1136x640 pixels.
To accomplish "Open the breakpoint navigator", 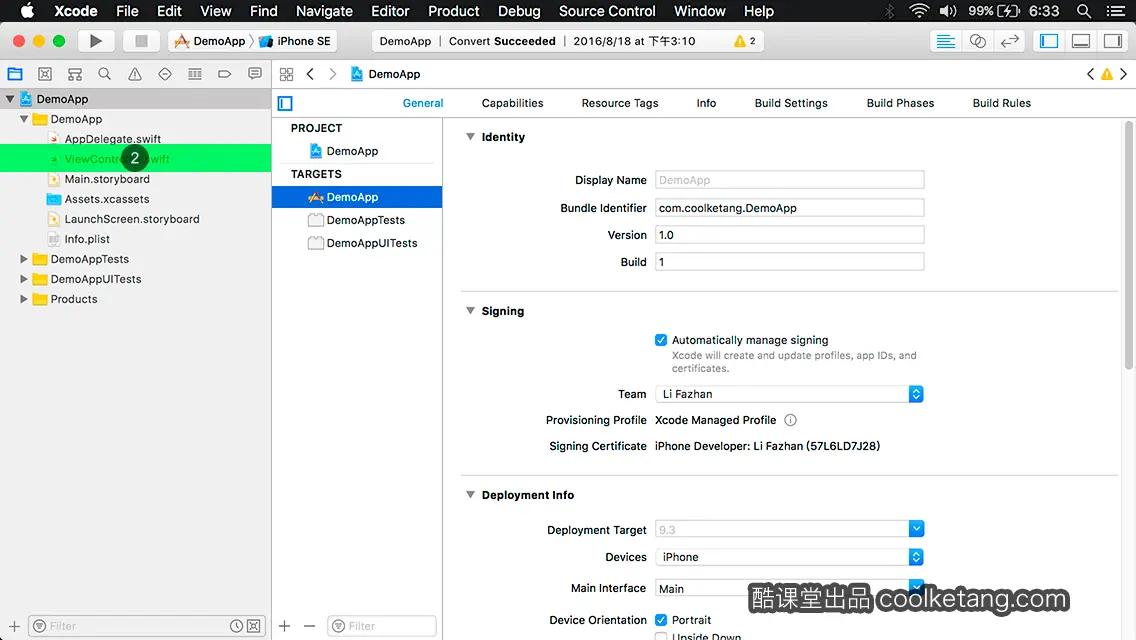I will pos(225,74).
